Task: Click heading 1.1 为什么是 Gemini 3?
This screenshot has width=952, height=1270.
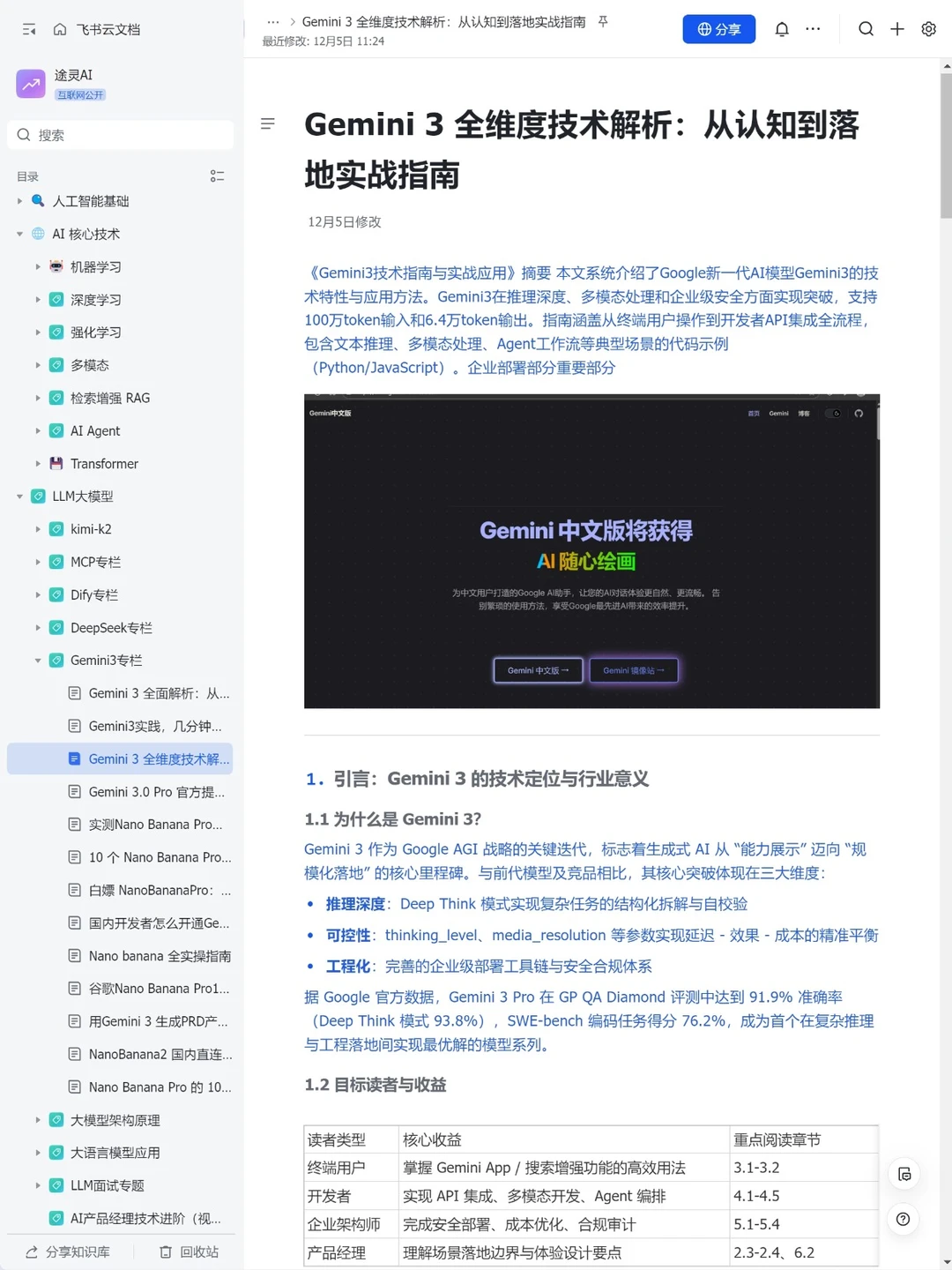Action: point(393,819)
